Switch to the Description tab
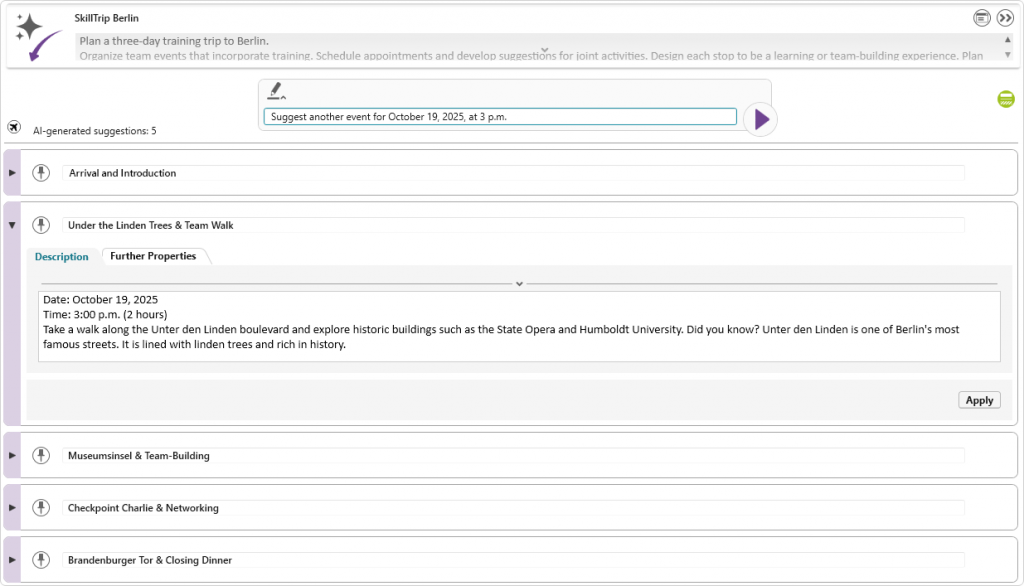This screenshot has height=586, width=1024. 62,257
